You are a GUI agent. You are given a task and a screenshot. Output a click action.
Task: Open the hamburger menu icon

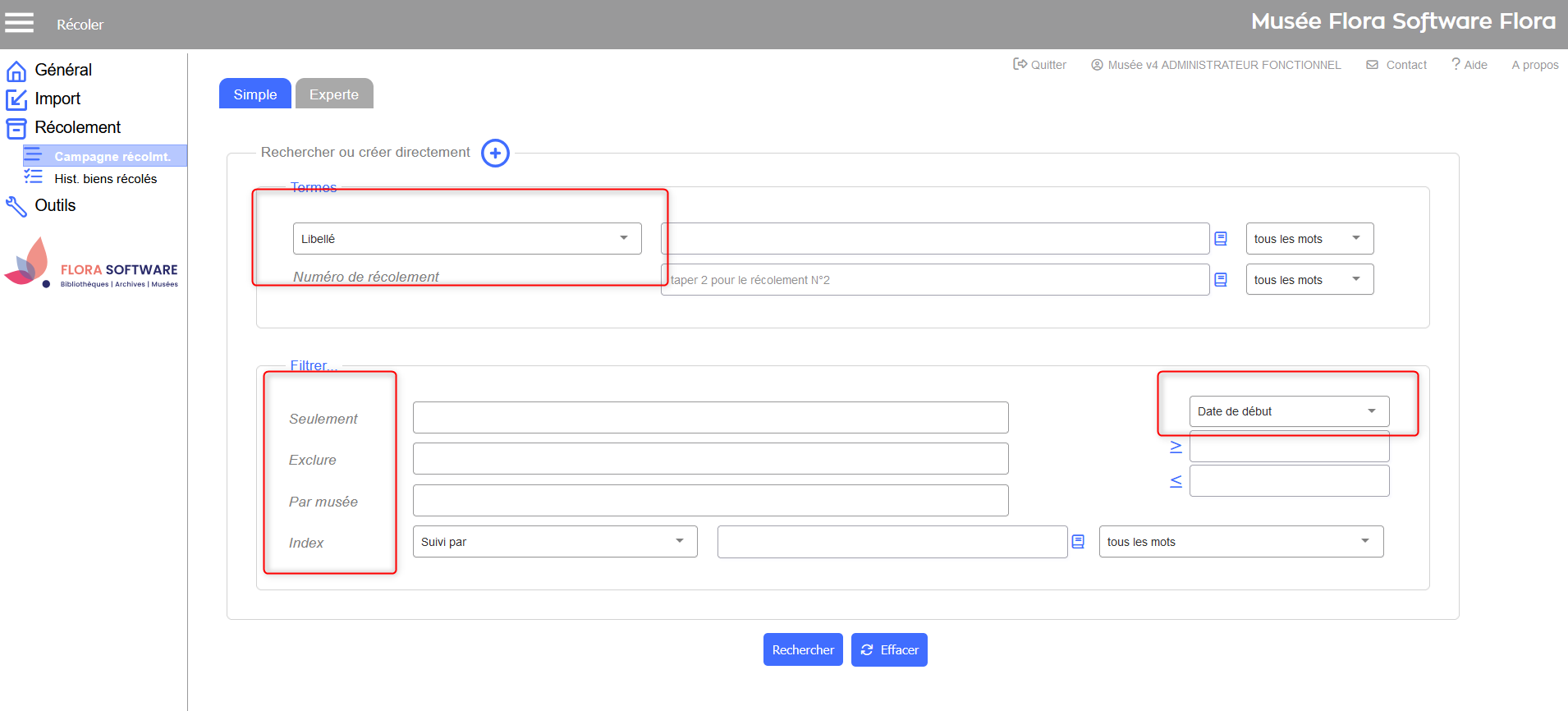(x=19, y=23)
